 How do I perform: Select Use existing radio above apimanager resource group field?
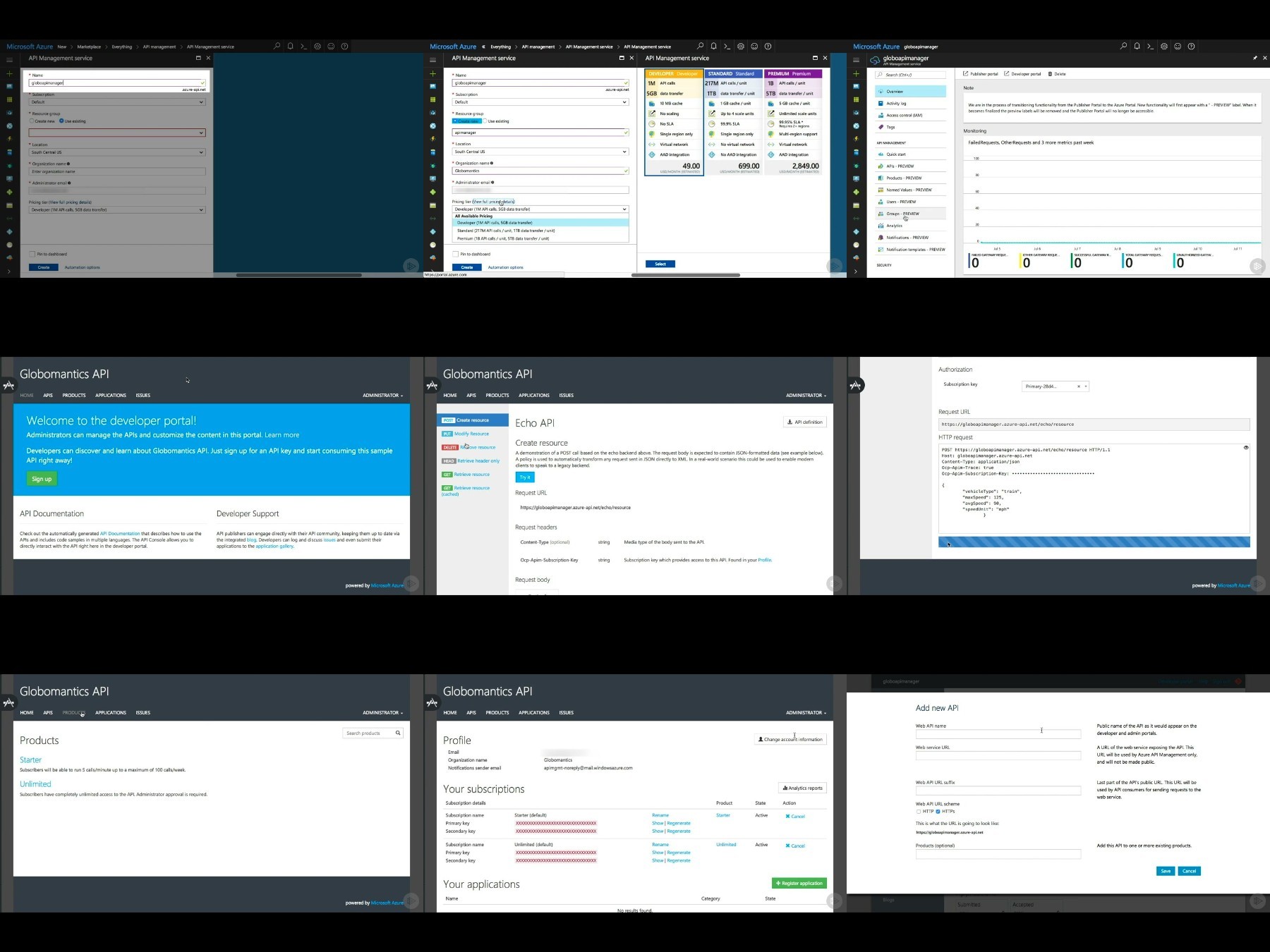[485, 121]
